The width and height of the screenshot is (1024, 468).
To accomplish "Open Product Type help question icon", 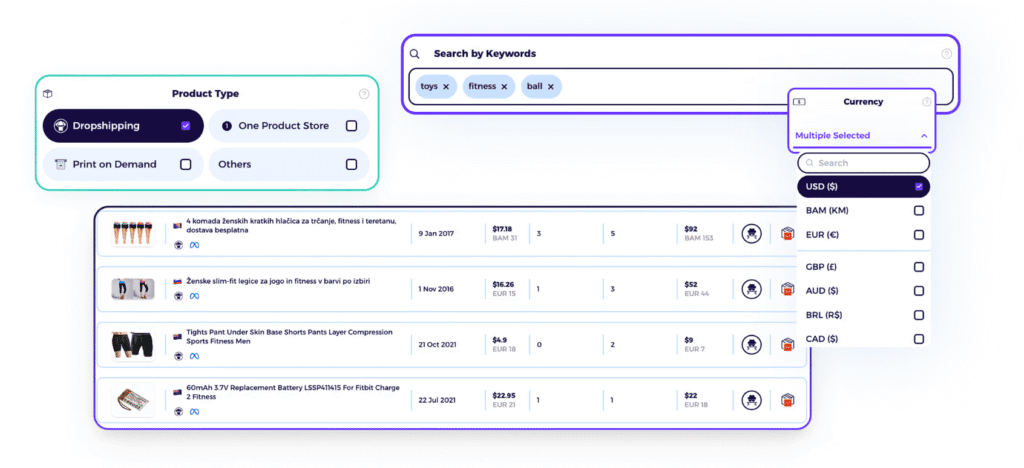I will [364, 94].
